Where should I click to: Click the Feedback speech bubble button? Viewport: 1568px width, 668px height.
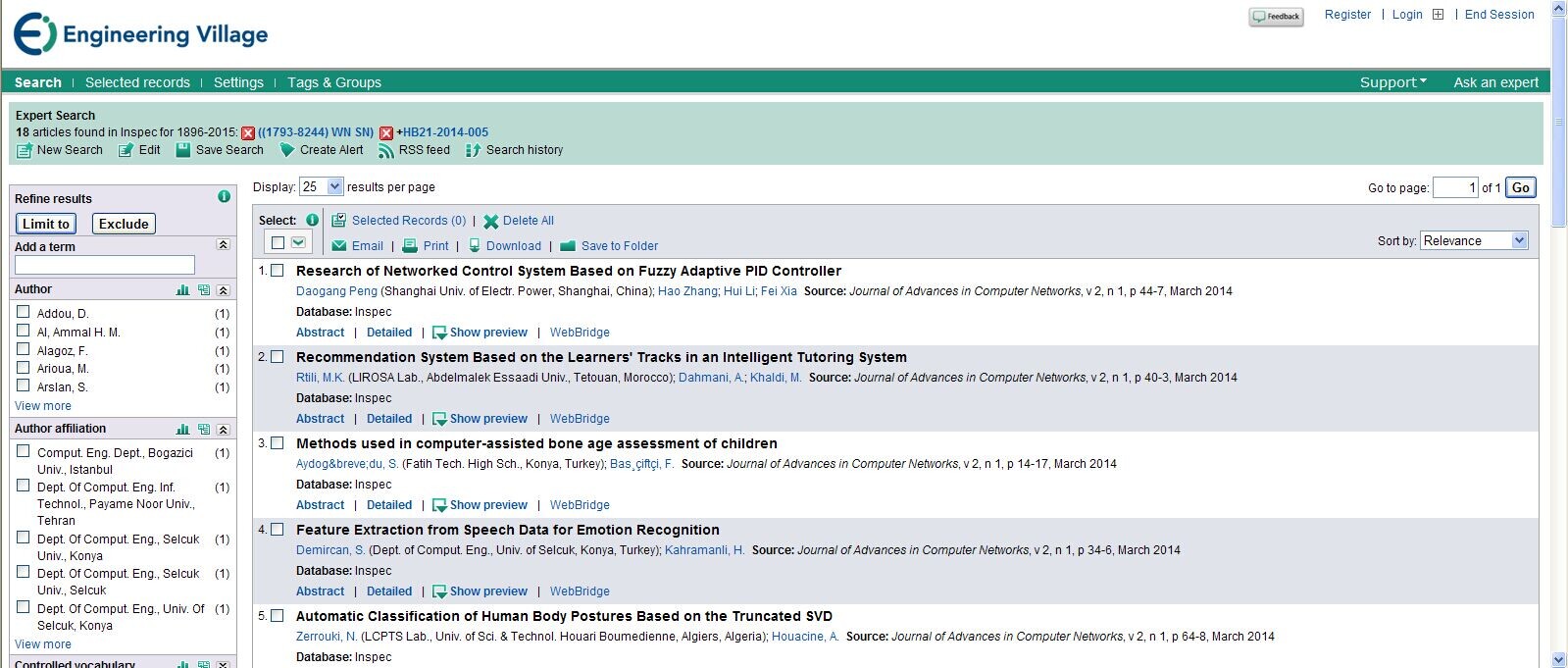1277,17
